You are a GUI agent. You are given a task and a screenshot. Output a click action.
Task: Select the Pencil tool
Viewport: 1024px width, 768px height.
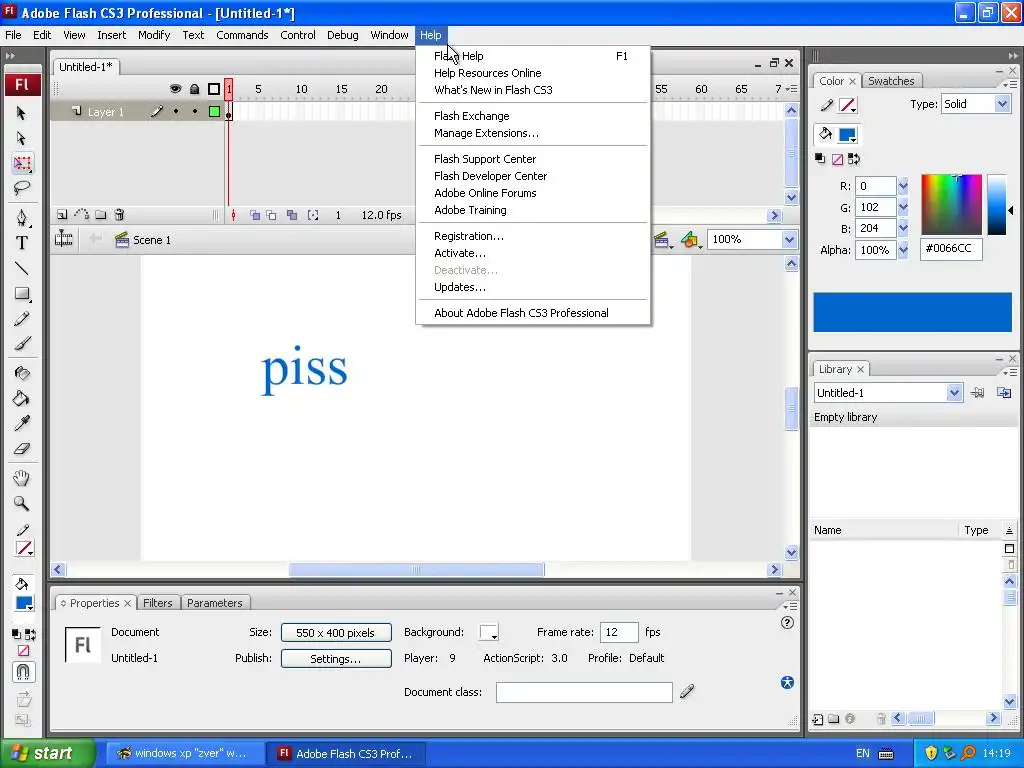pyautogui.click(x=22, y=319)
